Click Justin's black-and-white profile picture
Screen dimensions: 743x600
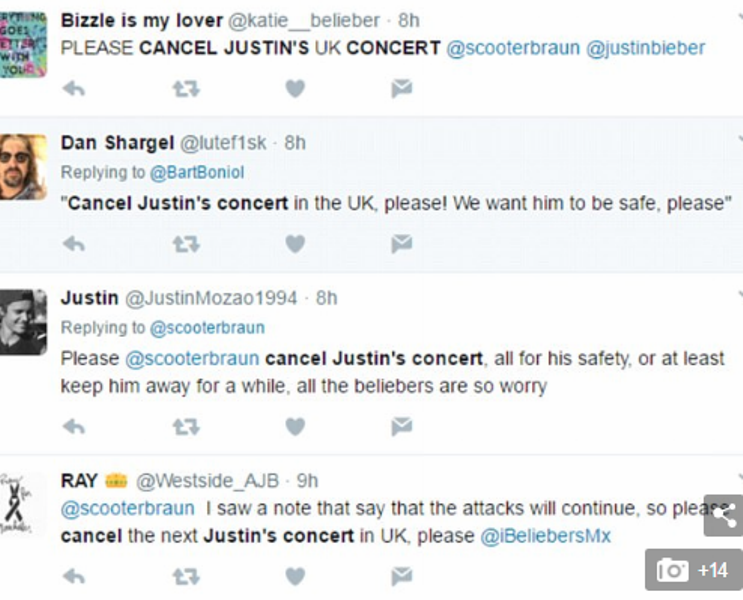pyautogui.click(x=23, y=322)
